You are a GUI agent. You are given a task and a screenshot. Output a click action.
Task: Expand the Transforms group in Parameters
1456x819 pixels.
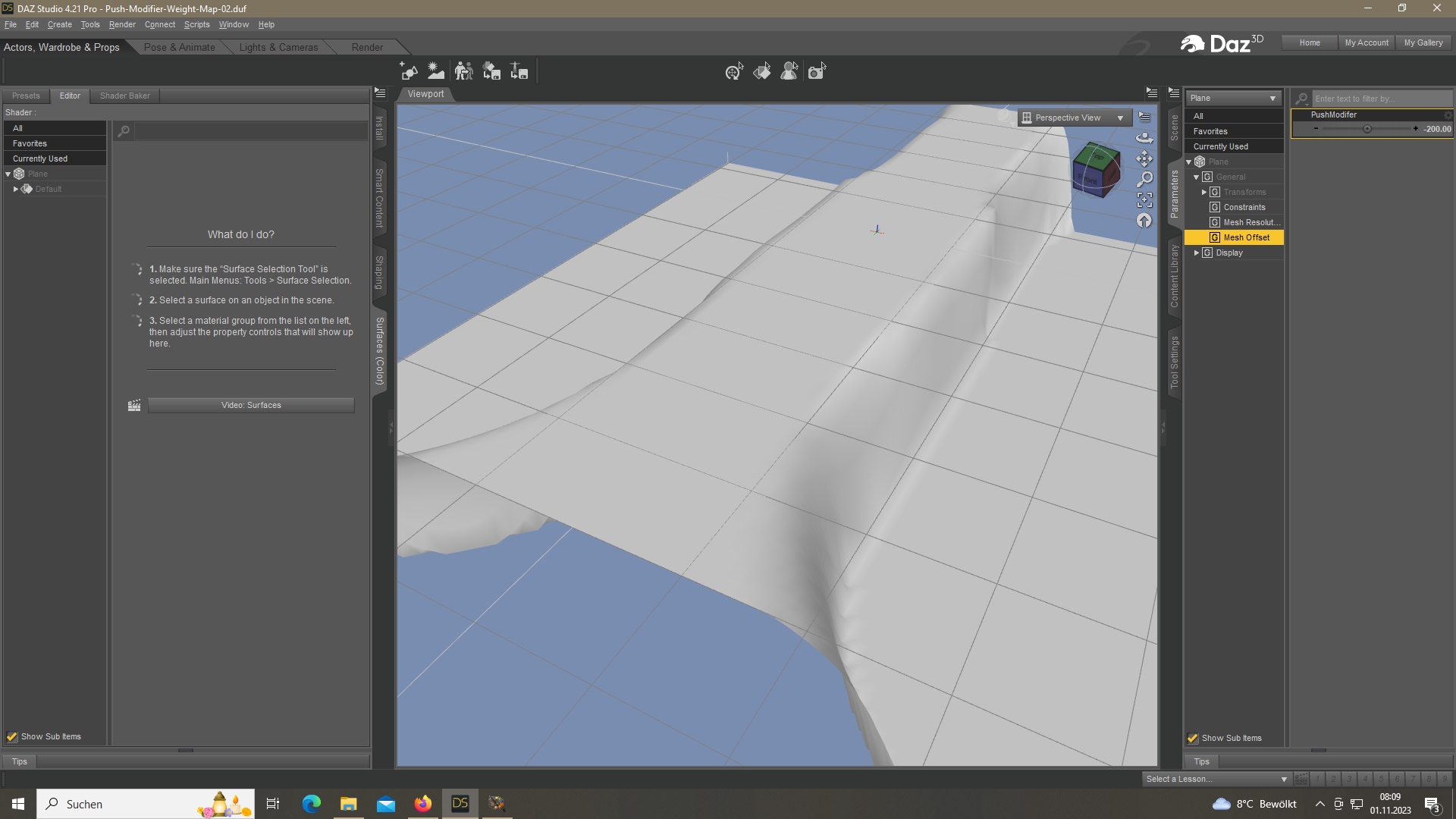1204,192
